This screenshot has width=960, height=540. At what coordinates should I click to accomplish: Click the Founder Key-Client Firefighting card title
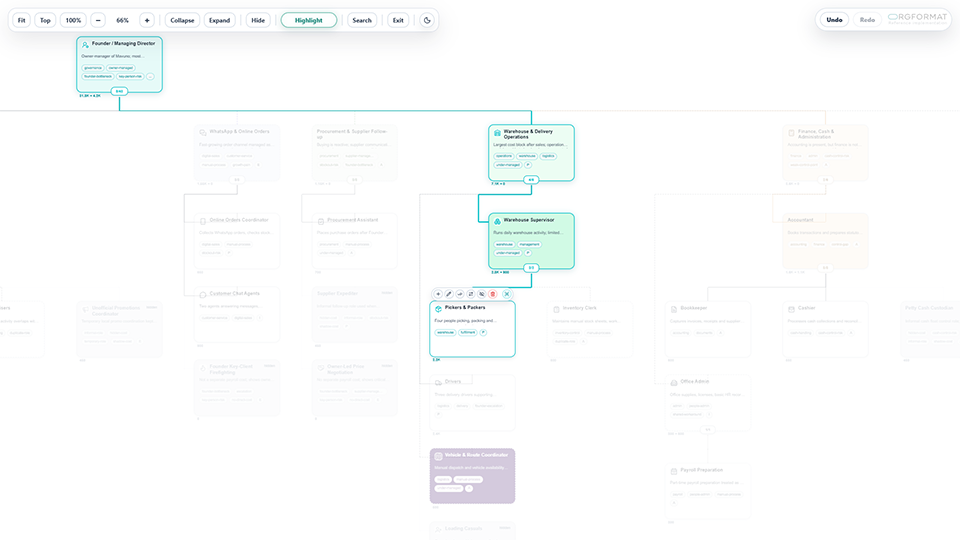click(231, 369)
